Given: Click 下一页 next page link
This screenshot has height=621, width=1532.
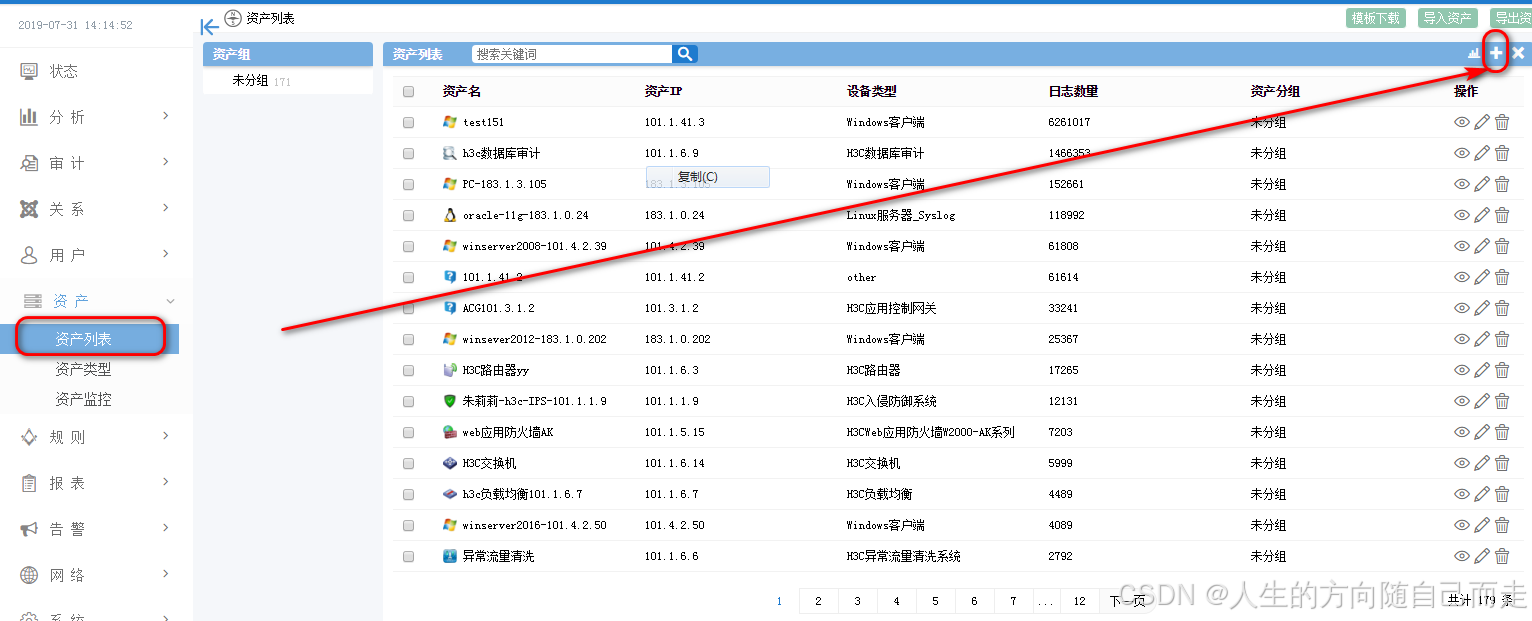Looking at the screenshot, I should pos(1127,601).
